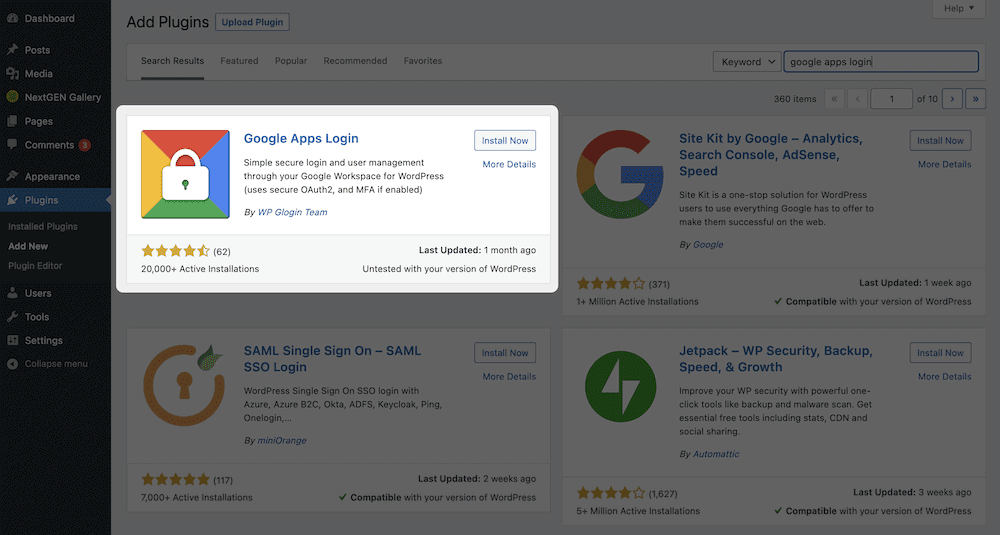This screenshot has width=1000, height=535.
Task: Switch to Favorites tab
Action: pos(423,61)
